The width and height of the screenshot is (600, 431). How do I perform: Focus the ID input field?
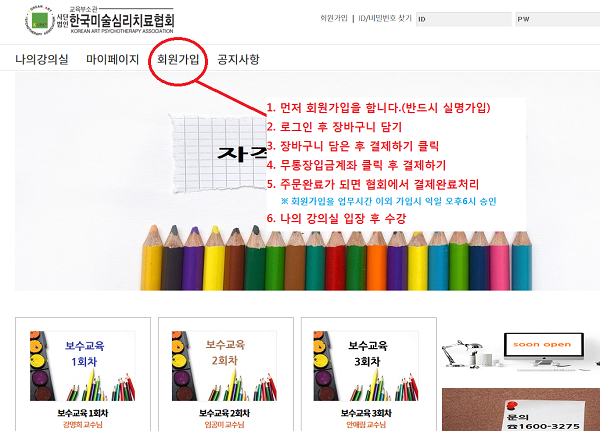pyautogui.click(x=464, y=19)
